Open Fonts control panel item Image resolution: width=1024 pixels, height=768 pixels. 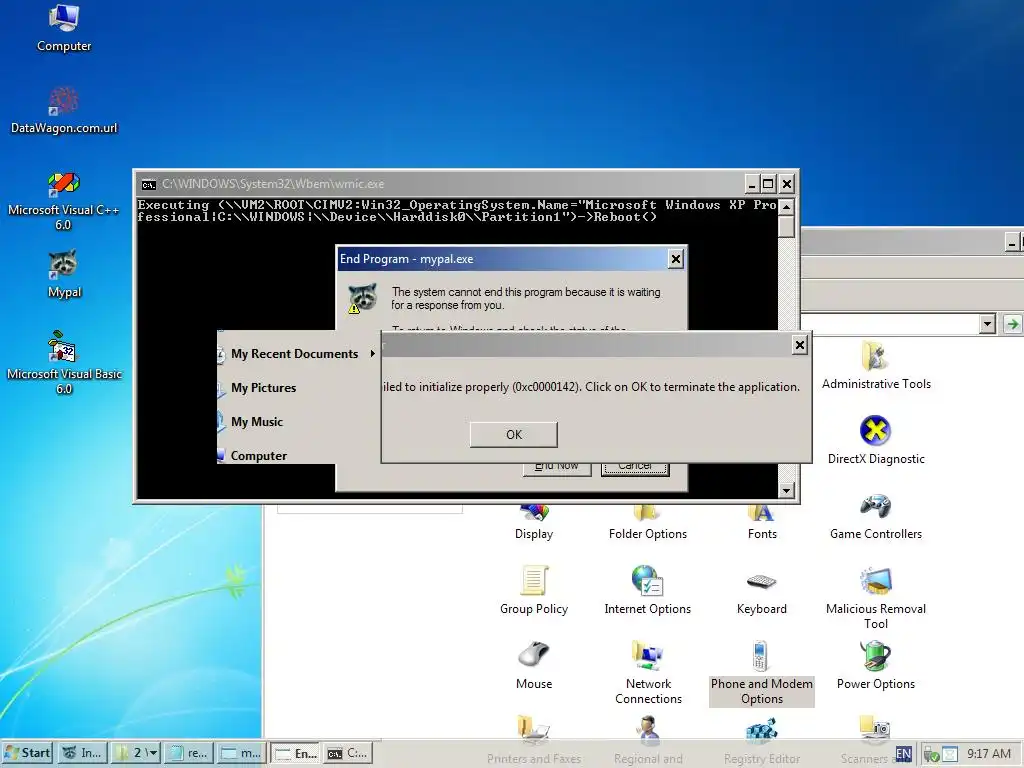pos(761,522)
